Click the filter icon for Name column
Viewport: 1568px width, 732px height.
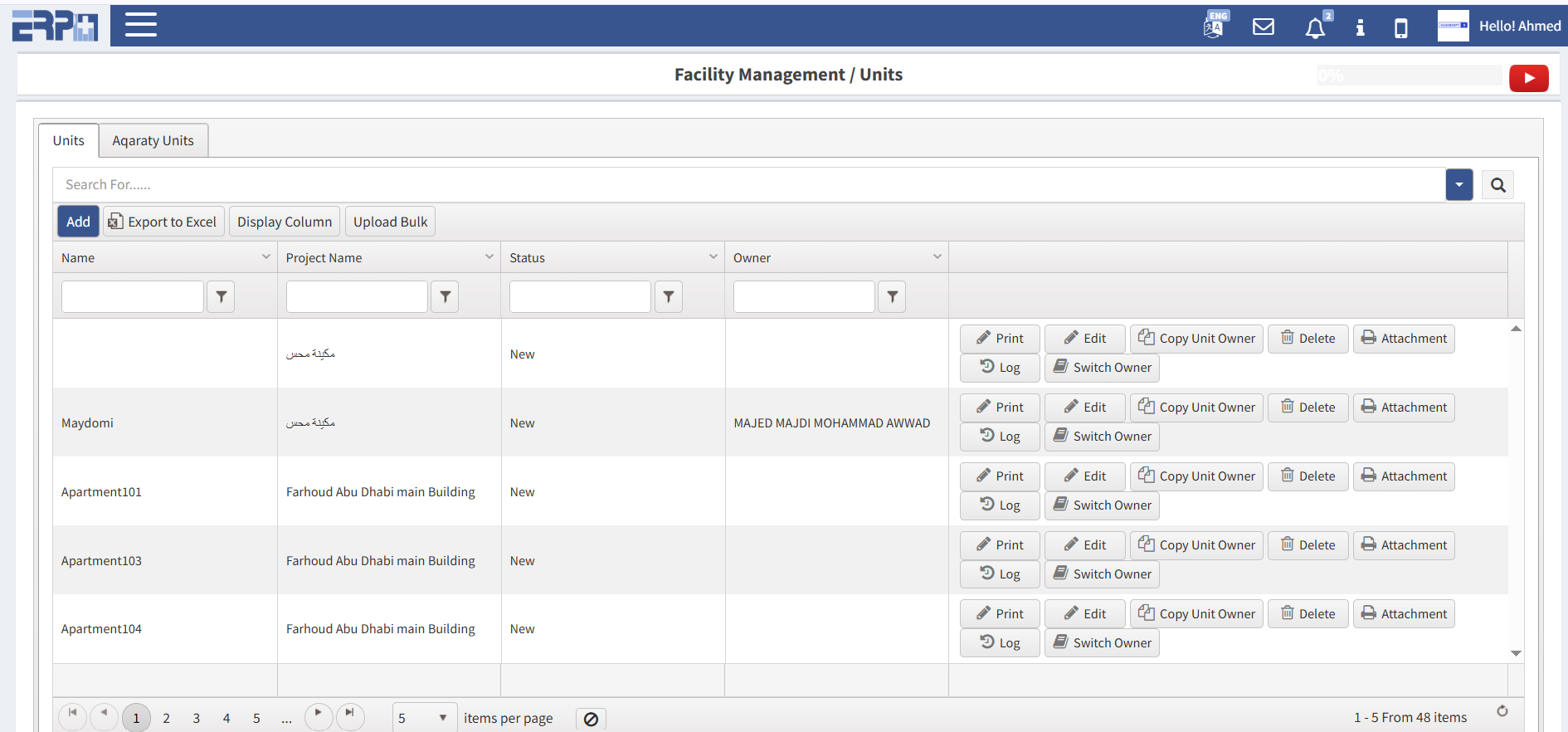pos(221,296)
